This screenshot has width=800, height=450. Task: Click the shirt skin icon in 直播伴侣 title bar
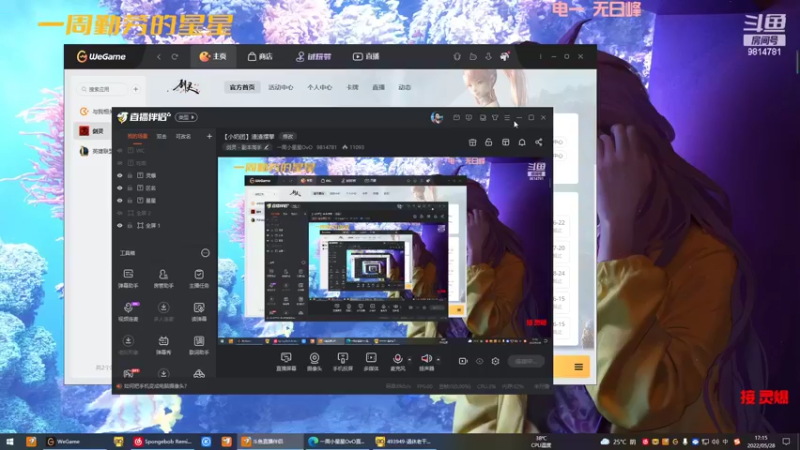[x=495, y=117]
